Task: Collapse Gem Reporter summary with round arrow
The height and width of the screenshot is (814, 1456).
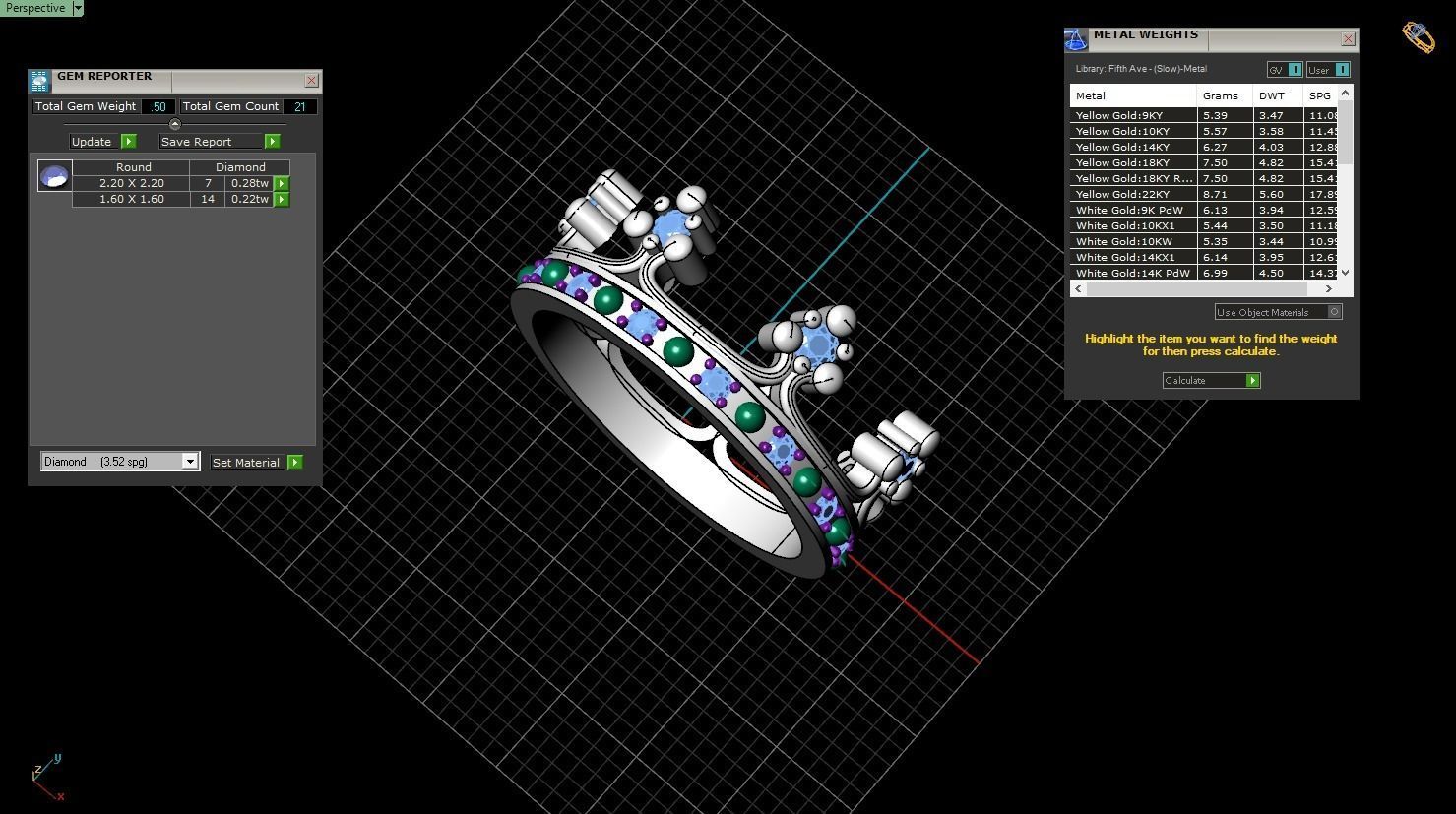Action: [175, 124]
